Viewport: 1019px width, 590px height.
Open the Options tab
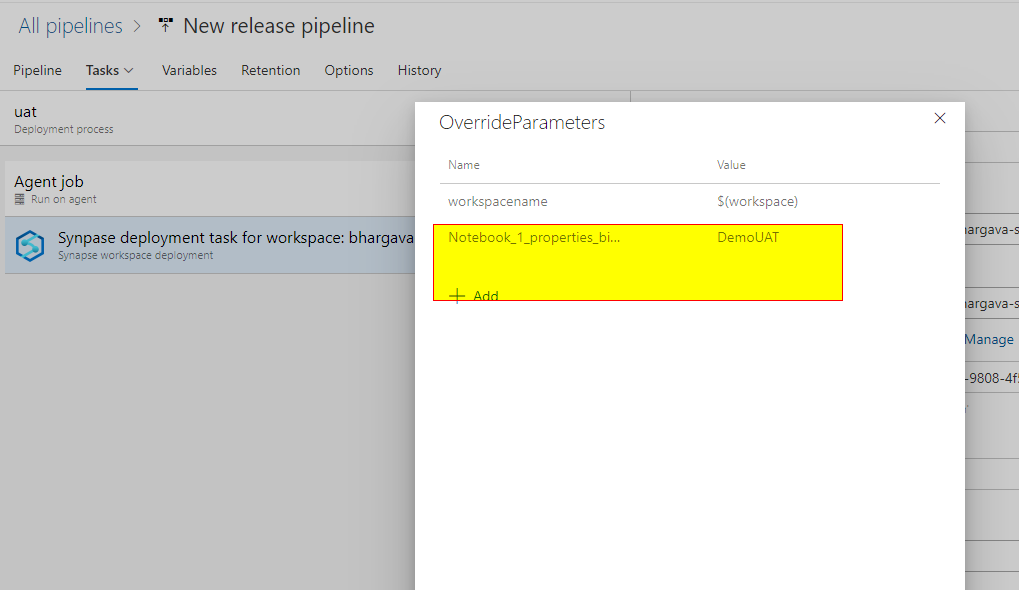pyautogui.click(x=348, y=70)
